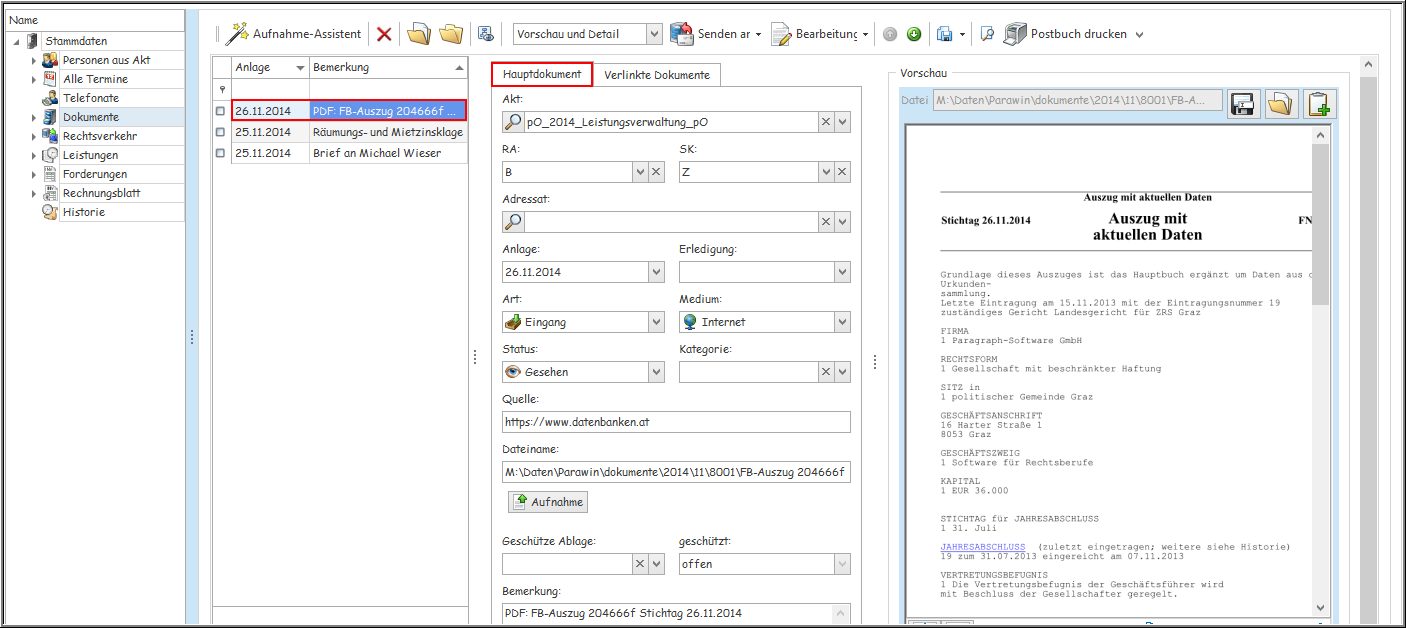Screen dimensions: 1406x628
Task: Click the green down arrow icon
Action: coord(914,34)
